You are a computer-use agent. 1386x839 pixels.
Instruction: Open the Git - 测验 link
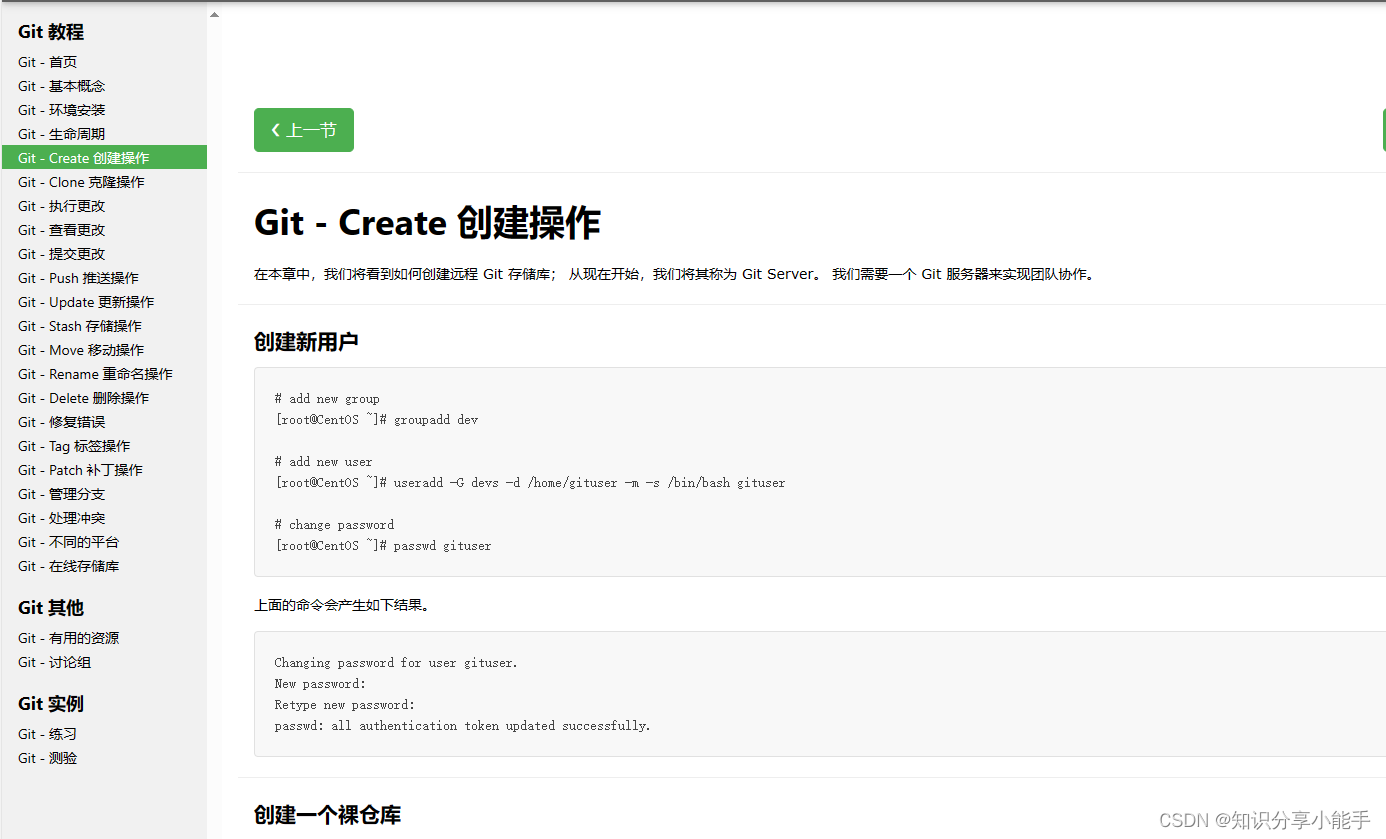[47, 758]
